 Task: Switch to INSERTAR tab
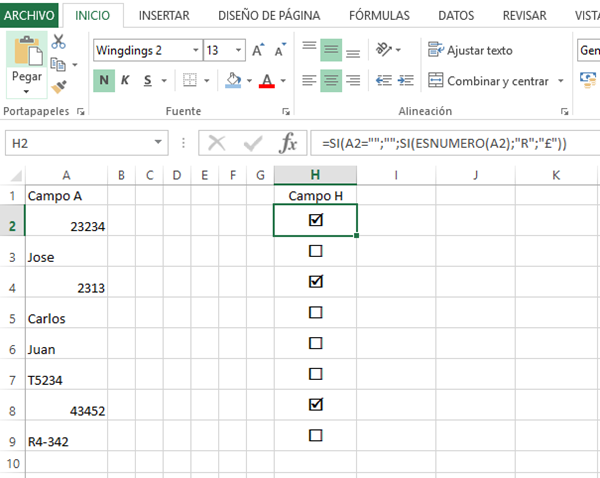[164, 15]
